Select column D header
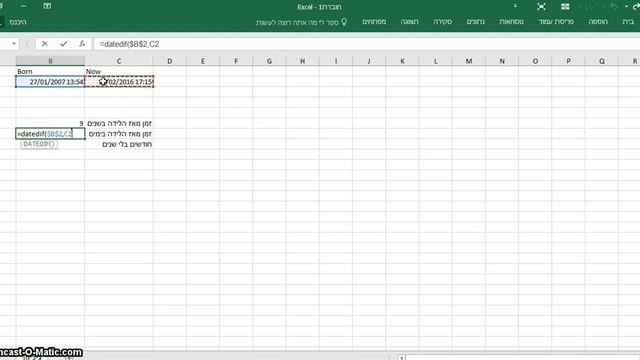640x360 pixels. coord(169,61)
